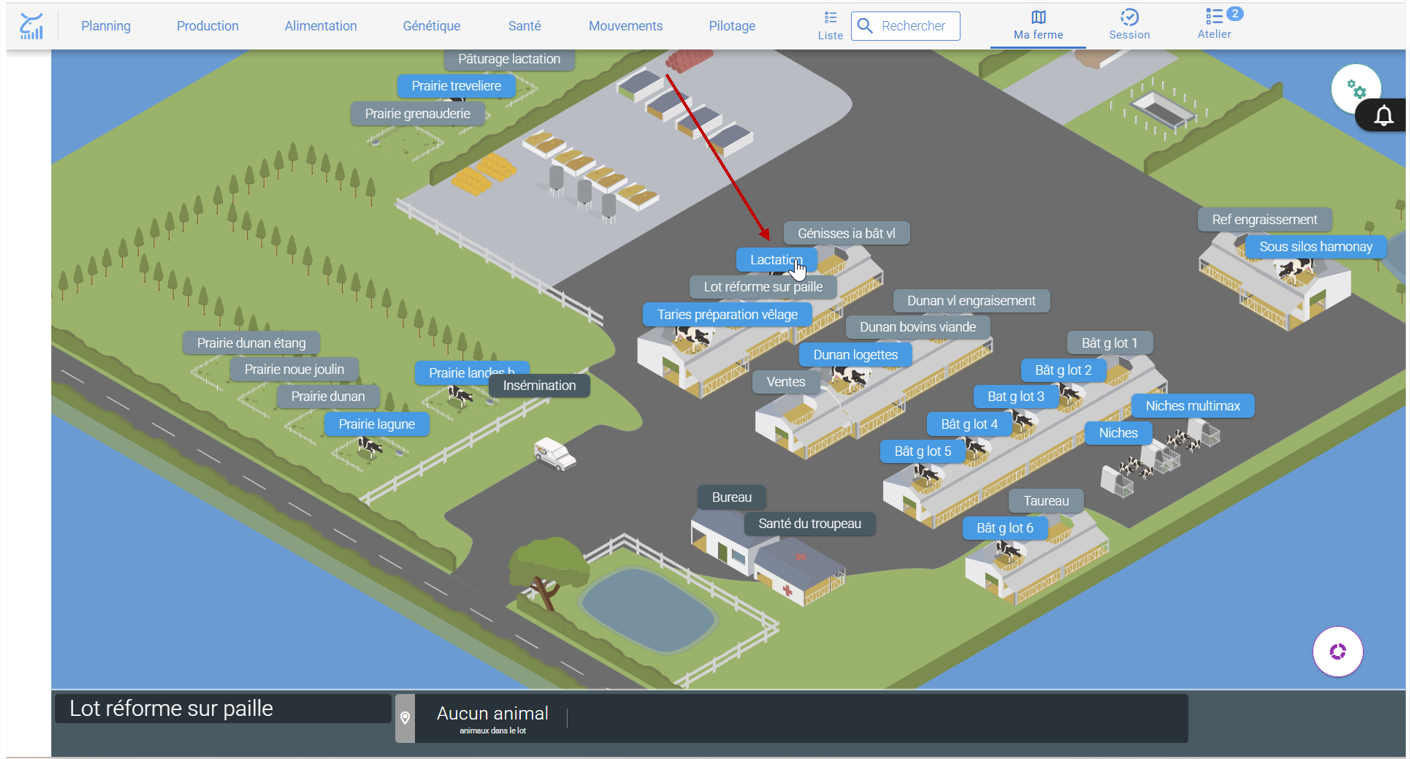Select the Niches multimax label
This screenshot has width=1410, height=759.
(x=1193, y=406)
